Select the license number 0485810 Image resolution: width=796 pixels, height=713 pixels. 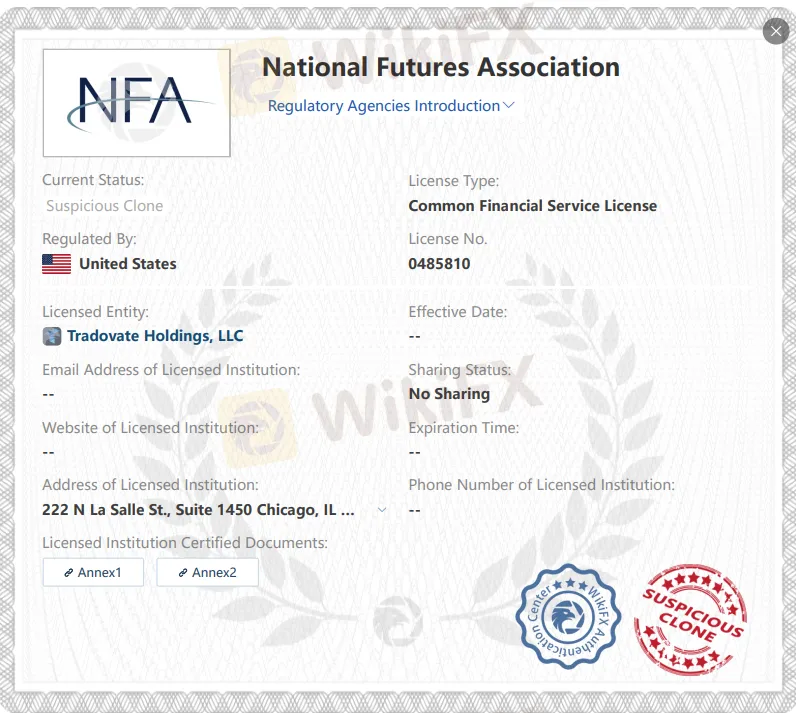(439, 264)
